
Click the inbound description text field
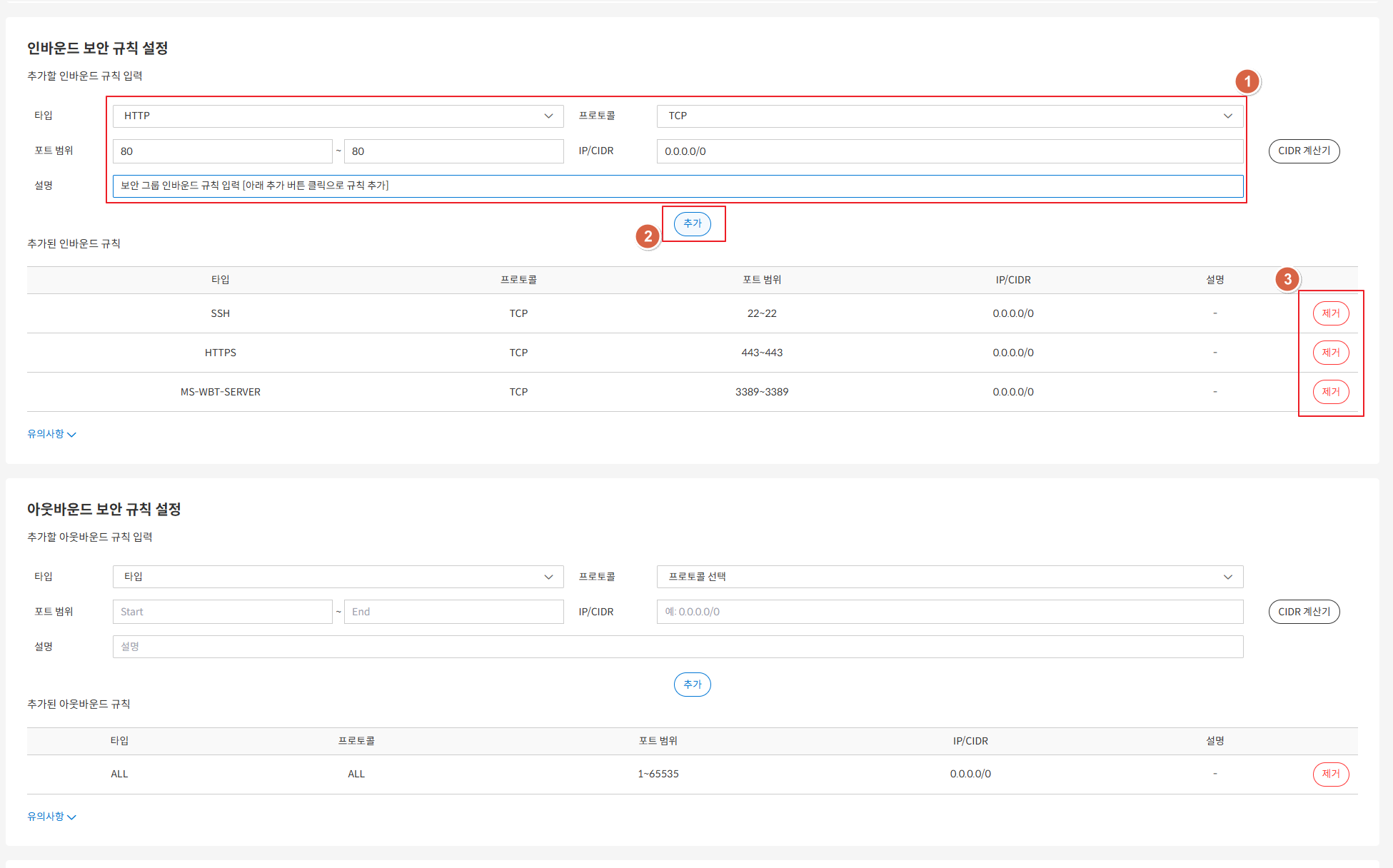click(x=678, y=186)
